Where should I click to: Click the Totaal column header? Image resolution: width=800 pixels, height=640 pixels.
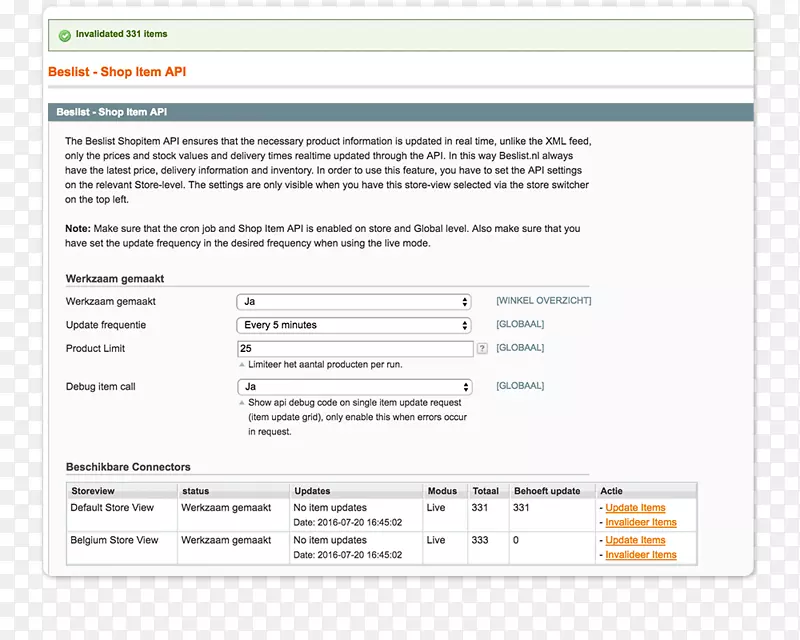click(486, 491)
